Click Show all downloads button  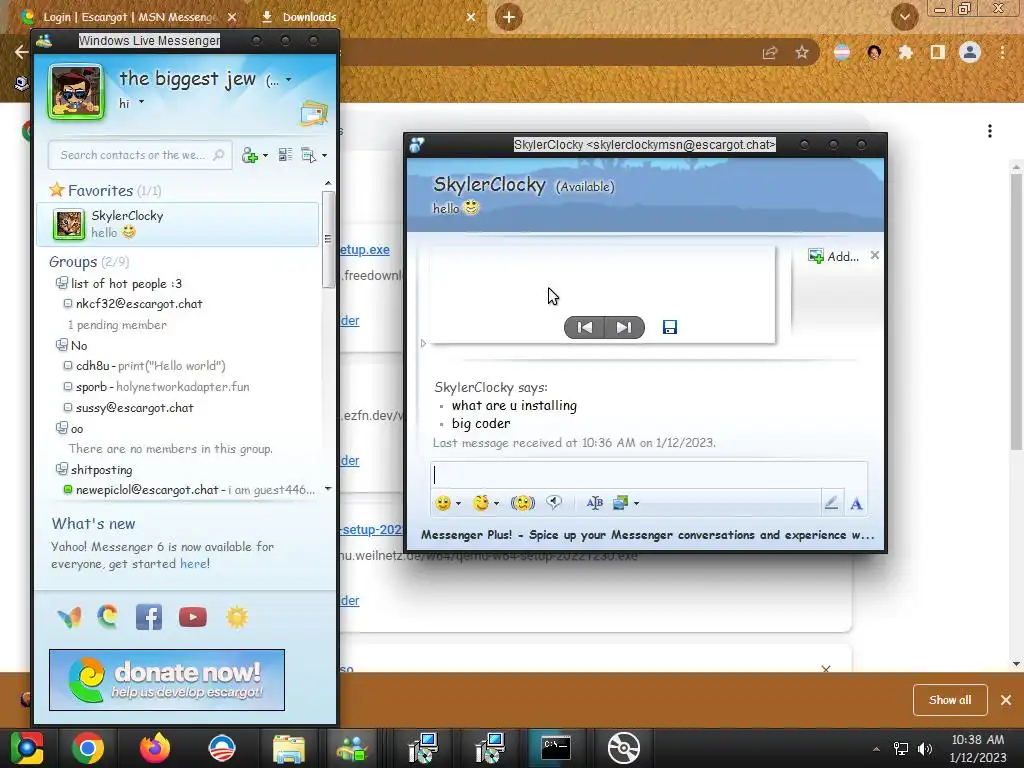pyautogui.click(x=950, y=700)
